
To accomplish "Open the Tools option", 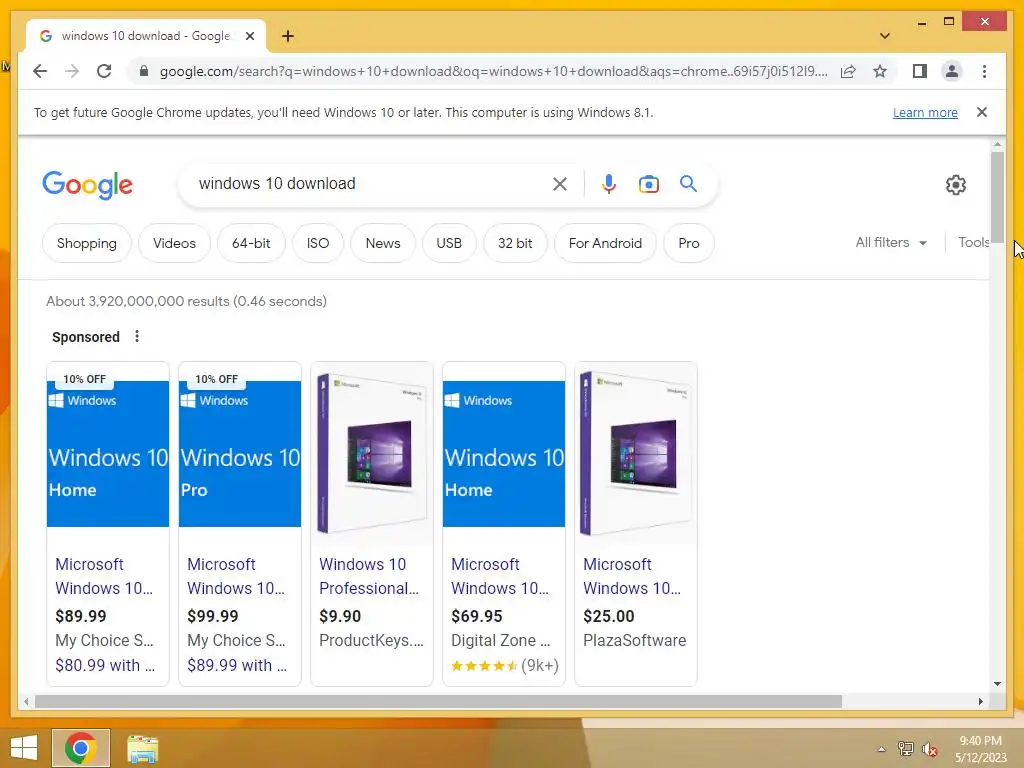I will coord(973,242).
